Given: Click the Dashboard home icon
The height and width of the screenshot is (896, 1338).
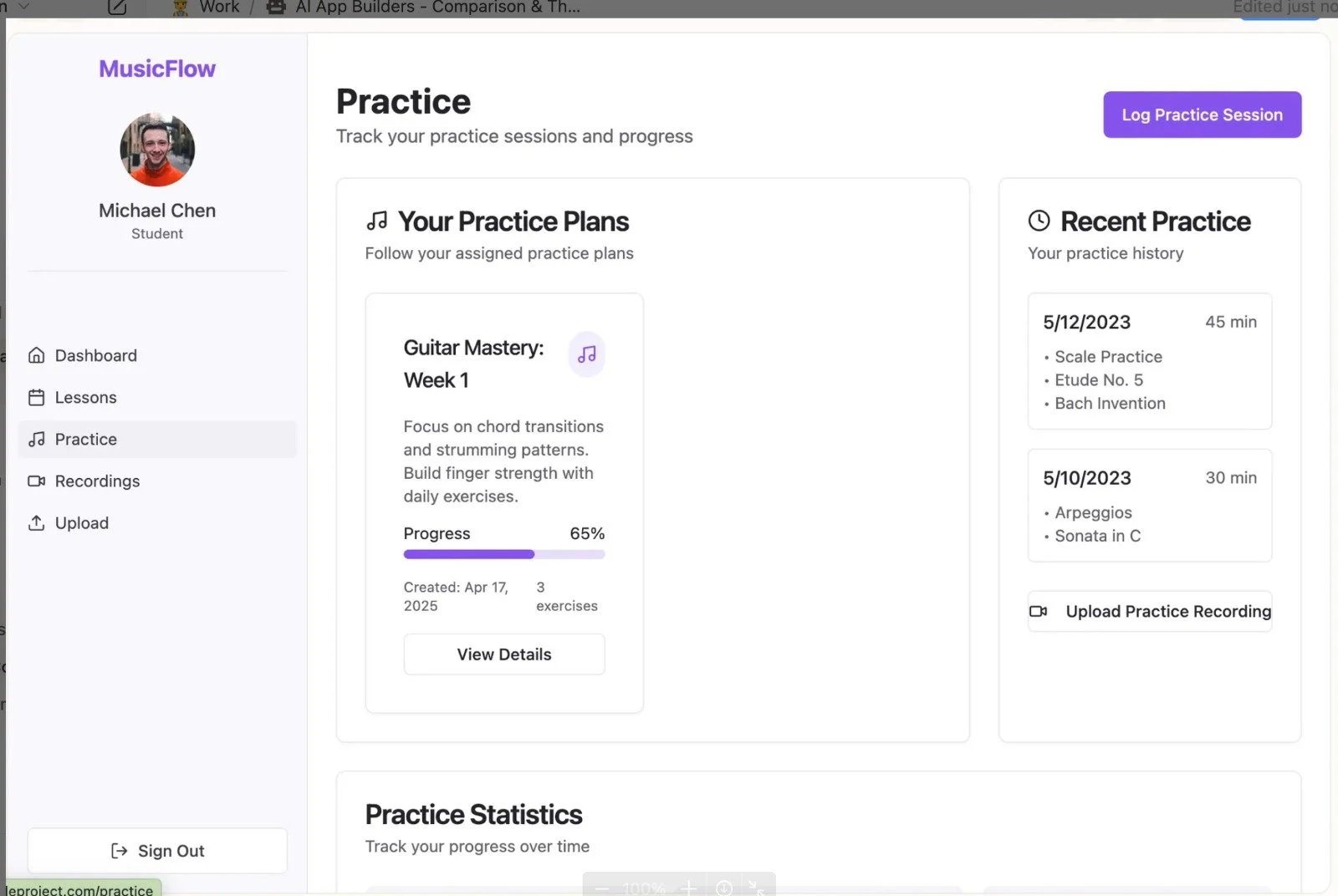Looking at the screenshot, I should click(x=36, y=355).
